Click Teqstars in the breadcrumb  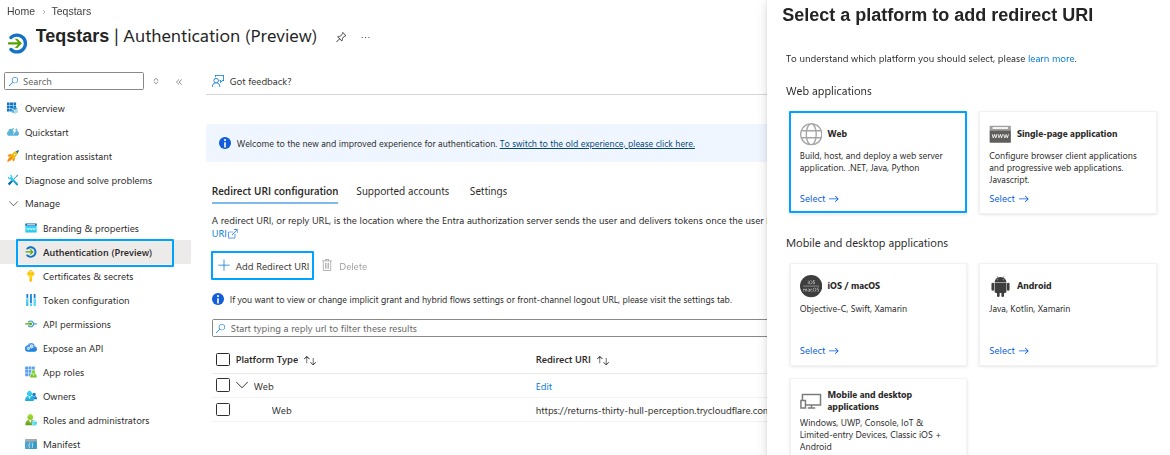tap(72, 11)
